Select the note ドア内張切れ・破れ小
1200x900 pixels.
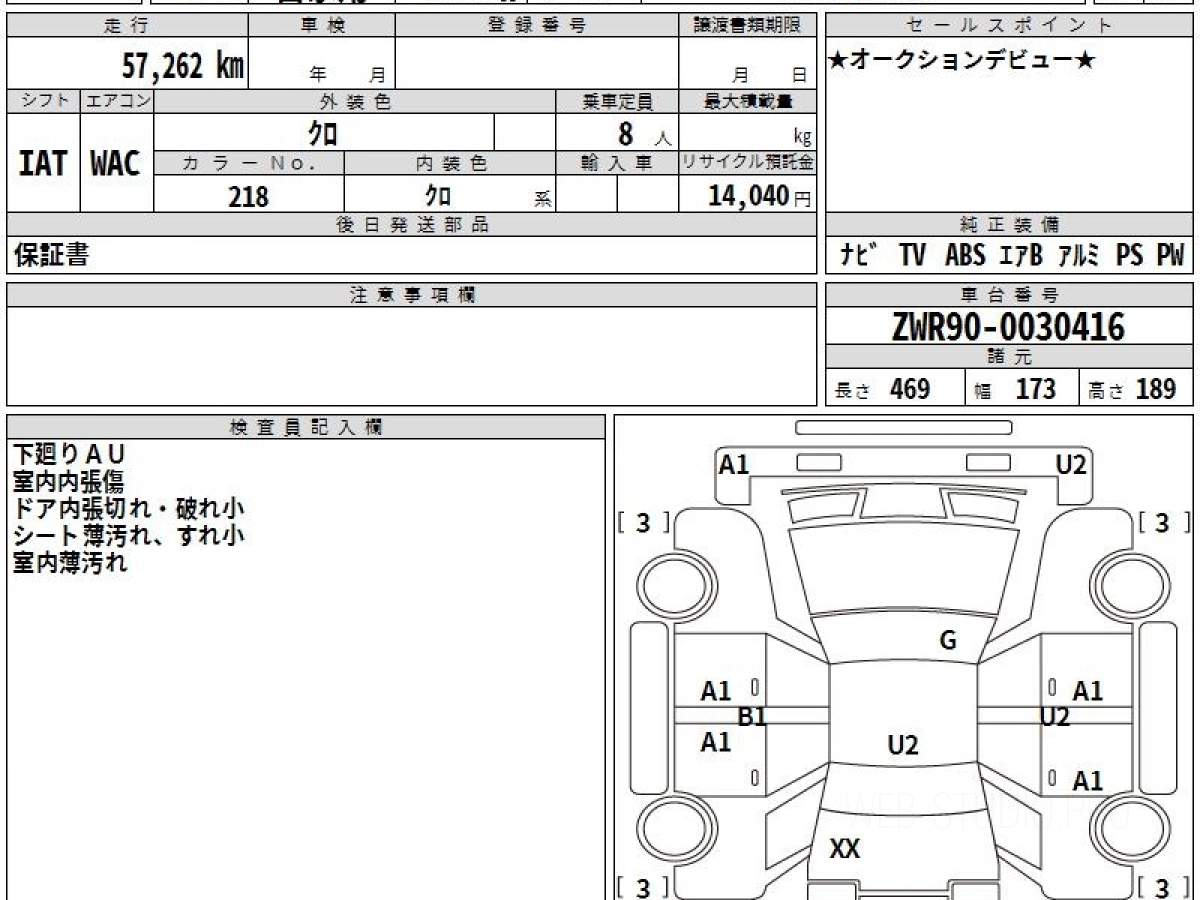[x=128, y=509]
